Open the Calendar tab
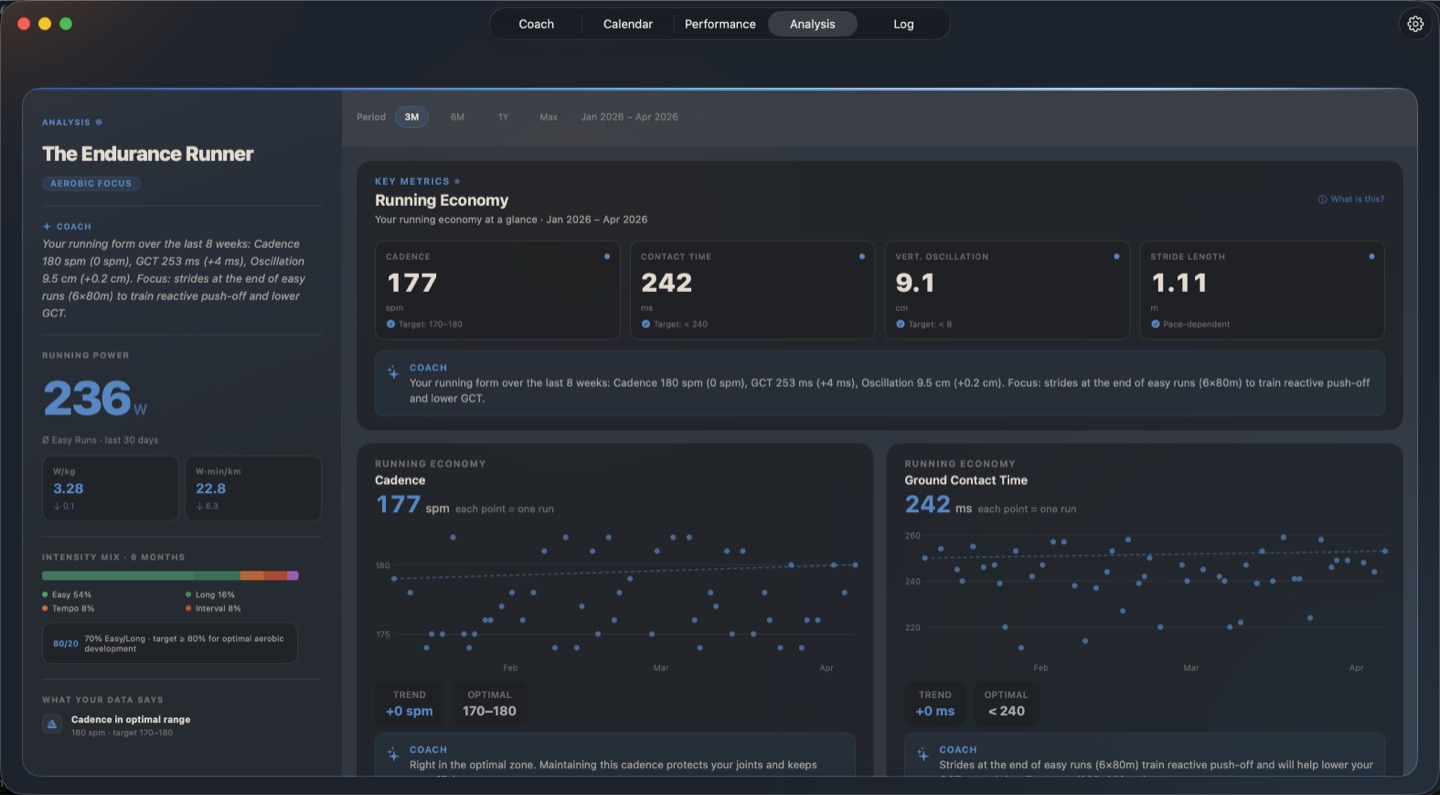The width and height of the screenshot is (1440, 795). (626, 23)
